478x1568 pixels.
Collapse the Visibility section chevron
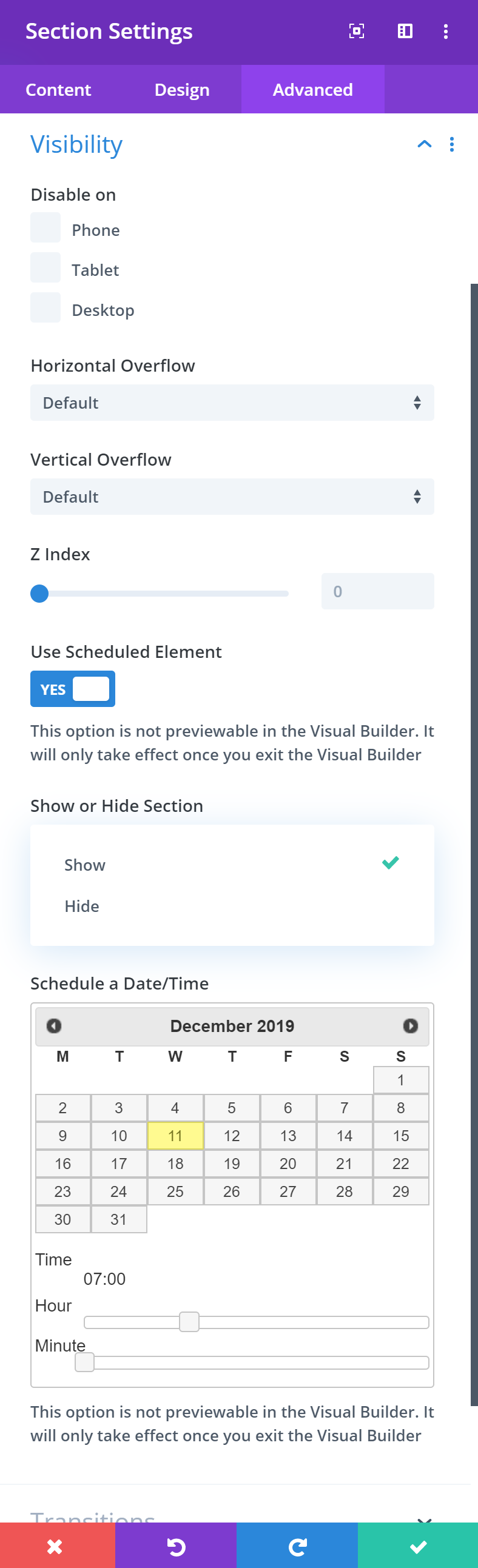click(x=425, y=144)
